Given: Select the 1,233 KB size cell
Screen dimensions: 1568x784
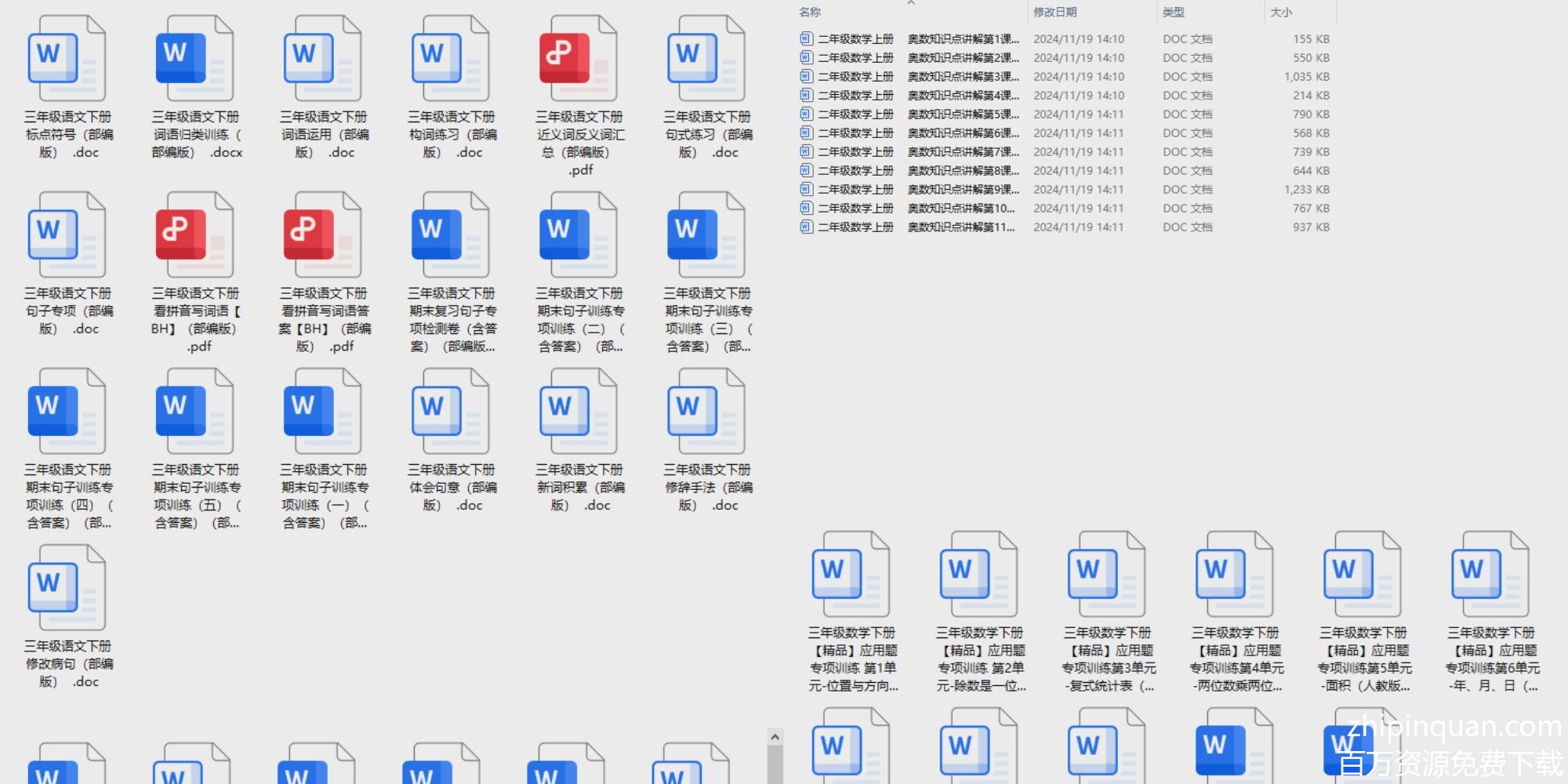Looking at the screenshot, I should (1306, 189).
